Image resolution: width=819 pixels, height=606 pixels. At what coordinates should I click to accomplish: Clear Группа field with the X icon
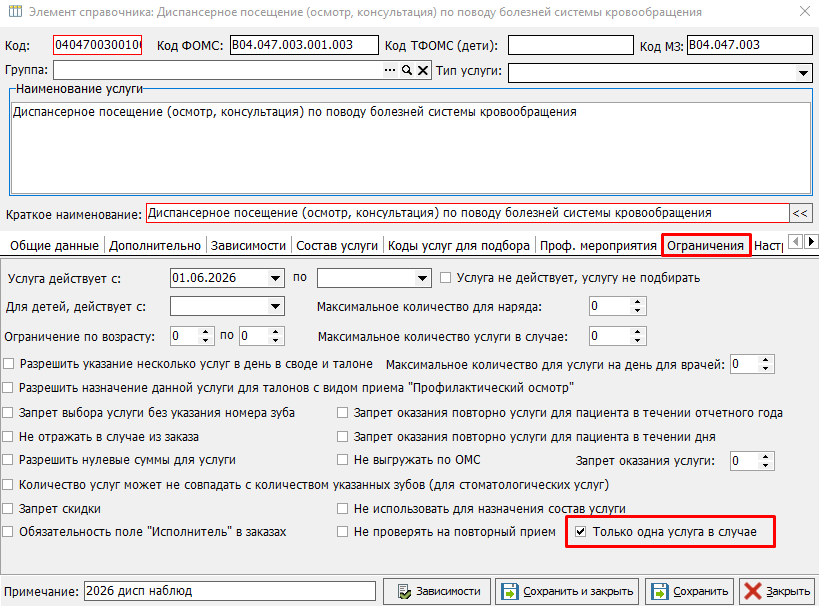(423, 70)
